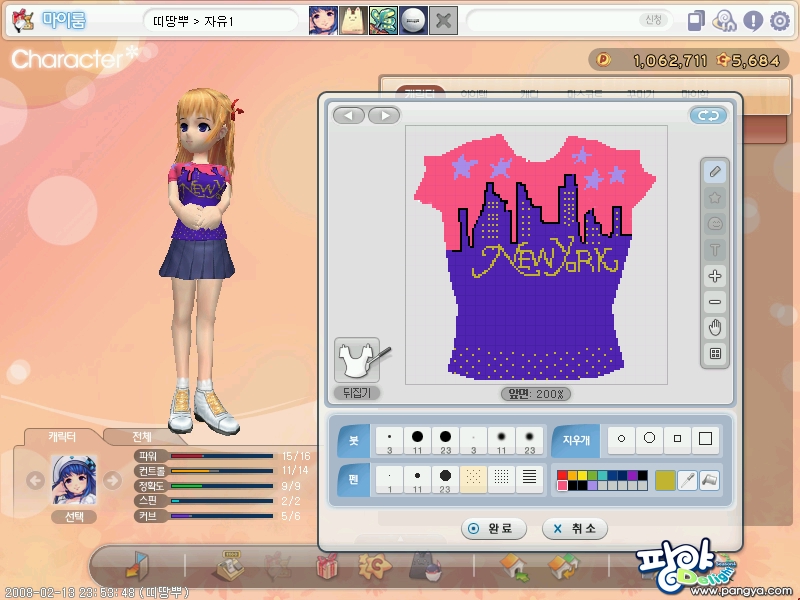Viewport: 800px width, 600px height.
Task: Click the house with green arrow icon
Action: click(514, 567)
